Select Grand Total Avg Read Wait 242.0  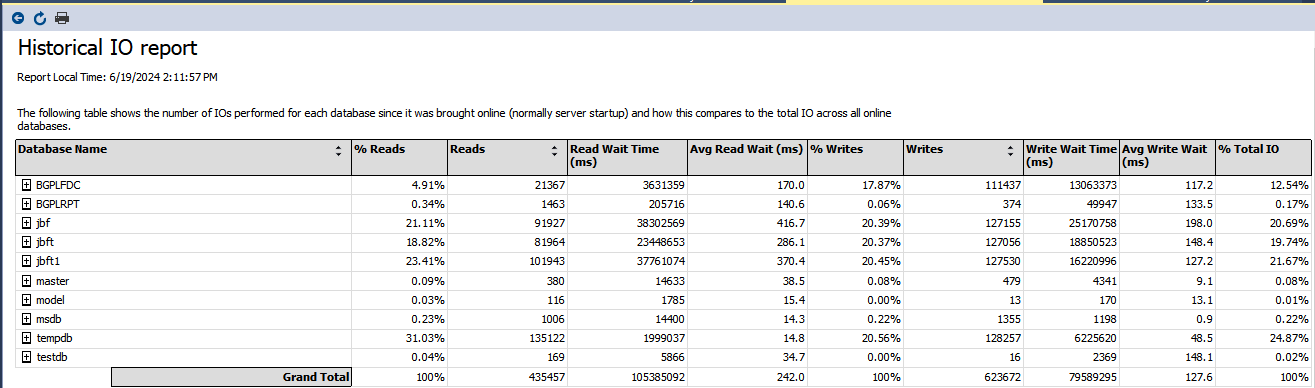(790, 377)
